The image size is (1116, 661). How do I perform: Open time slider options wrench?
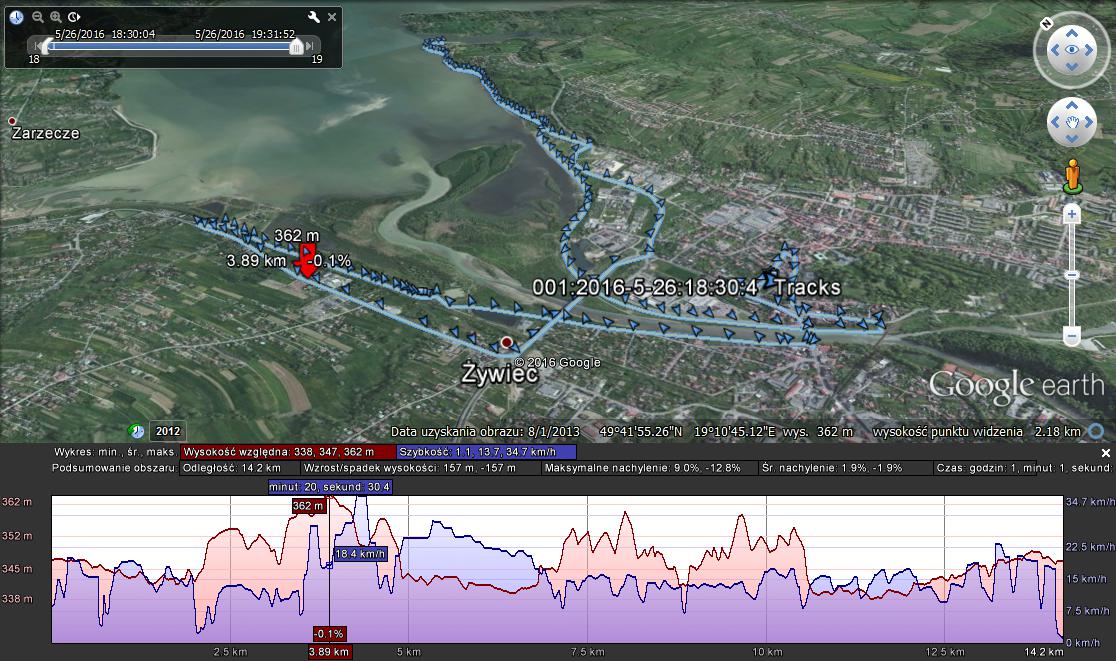pyautogui.click(x=313, y=17)
